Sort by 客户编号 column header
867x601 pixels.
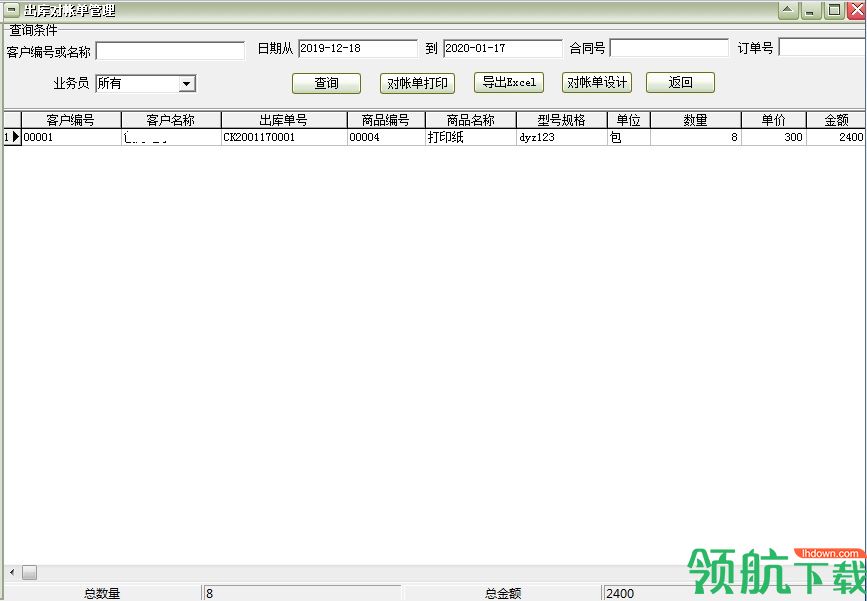point(71,120)
